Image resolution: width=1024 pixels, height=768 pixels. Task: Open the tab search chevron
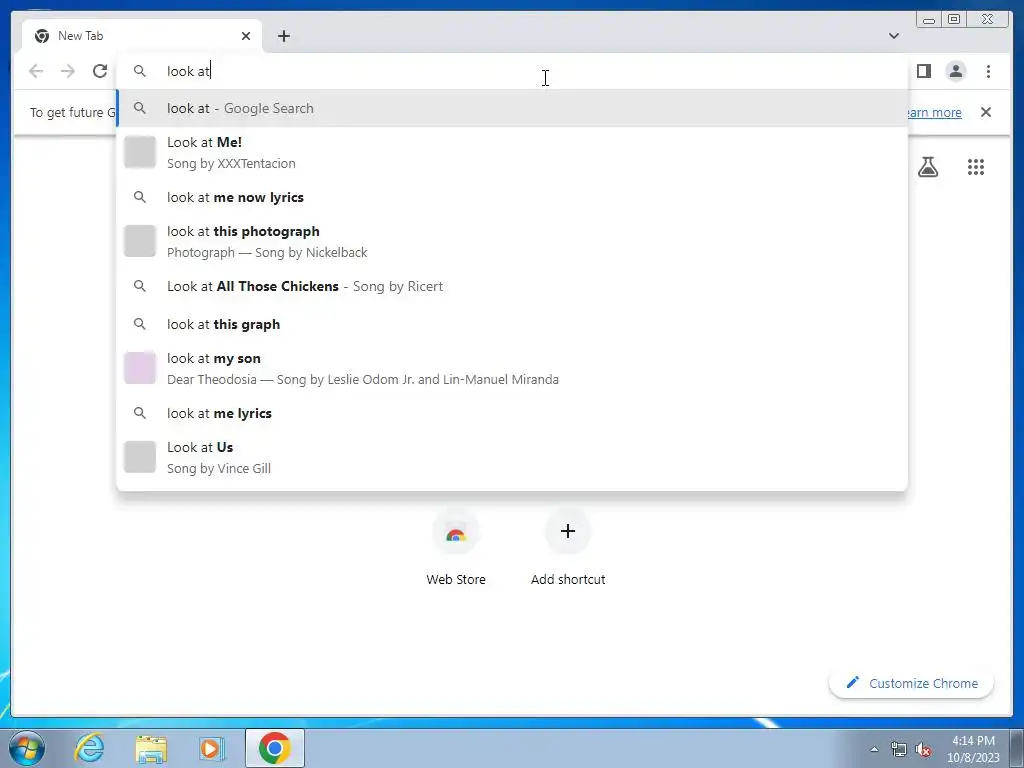click(x=893, y=36)
